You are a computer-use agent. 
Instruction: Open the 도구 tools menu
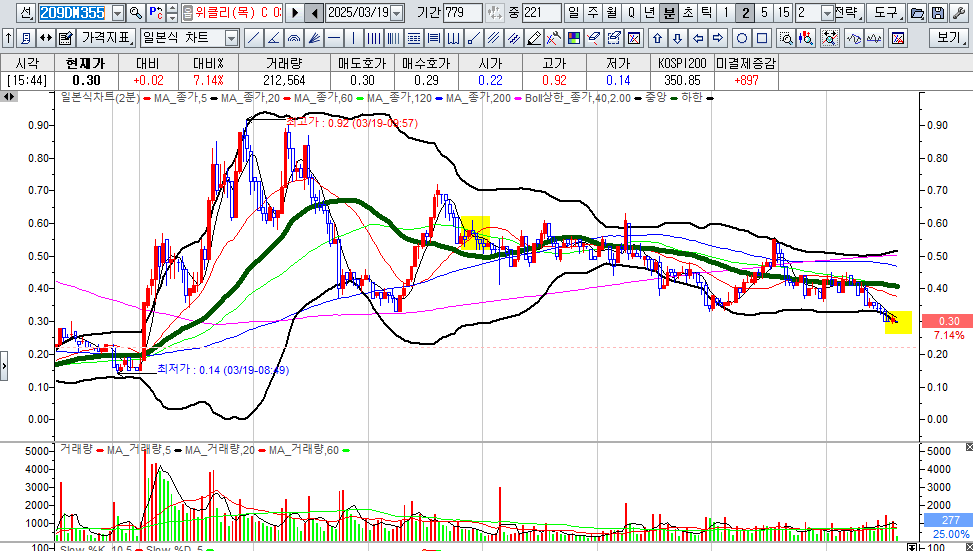click(x=886, y=12)
